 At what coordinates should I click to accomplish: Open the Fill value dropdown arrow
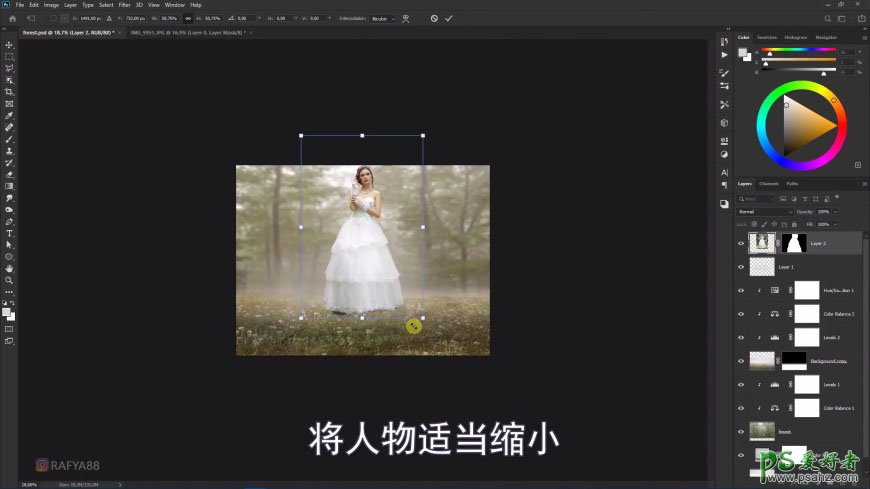835,224
